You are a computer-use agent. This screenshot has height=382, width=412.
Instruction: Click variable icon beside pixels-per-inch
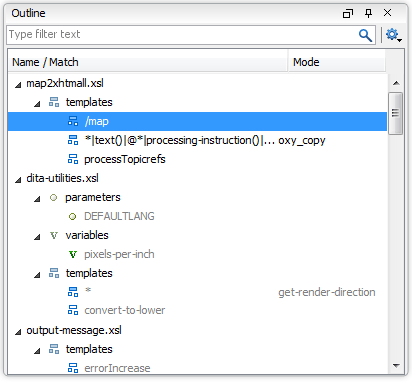[73, 254]
